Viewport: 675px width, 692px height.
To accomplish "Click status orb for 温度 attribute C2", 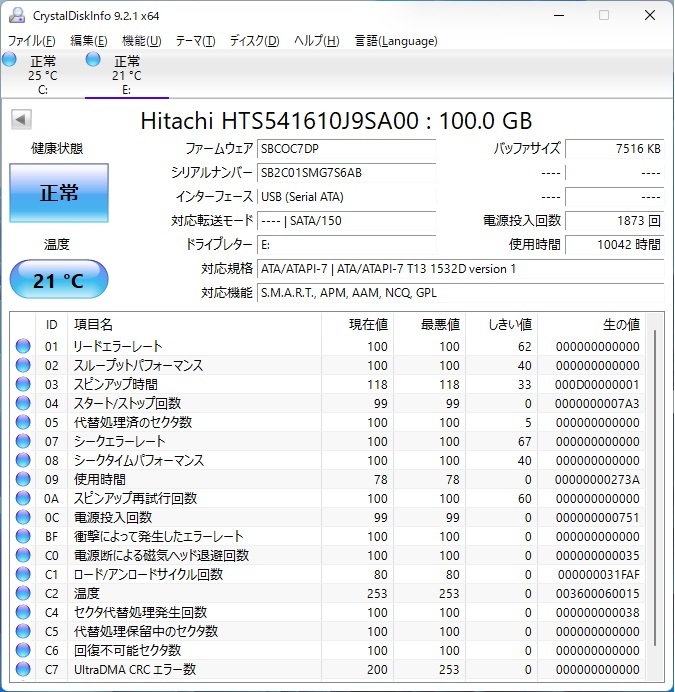I will (23, 593).
